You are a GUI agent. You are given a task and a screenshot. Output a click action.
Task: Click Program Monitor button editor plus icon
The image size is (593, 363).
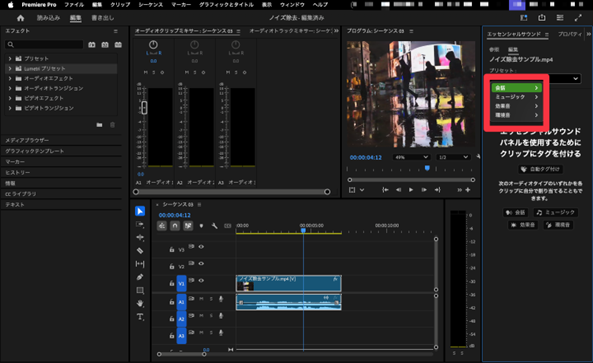point(468,190)
